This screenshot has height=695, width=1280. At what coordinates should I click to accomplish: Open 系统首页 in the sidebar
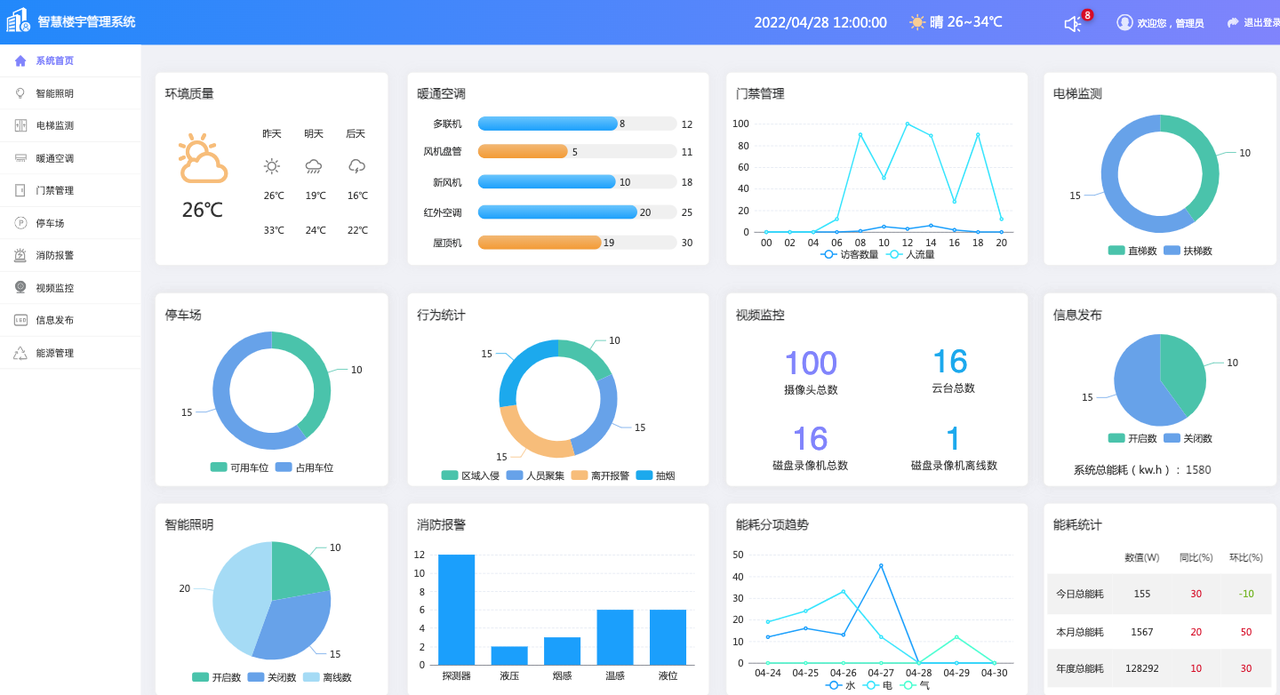point(70,61)
